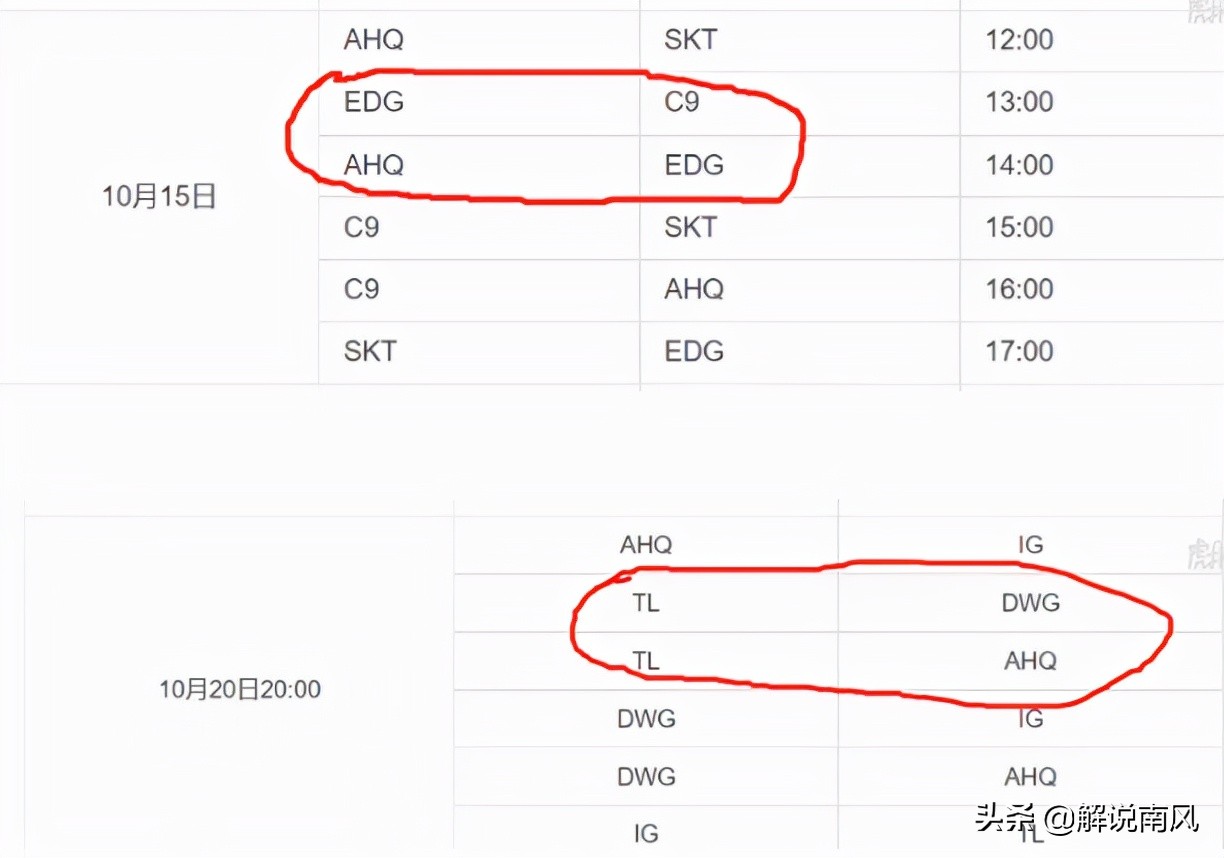Image resolution: width=1224 pixels, height=858 pixels.
Task: Click the 10月15日 date cell
Action: click(x=159, y=197)
